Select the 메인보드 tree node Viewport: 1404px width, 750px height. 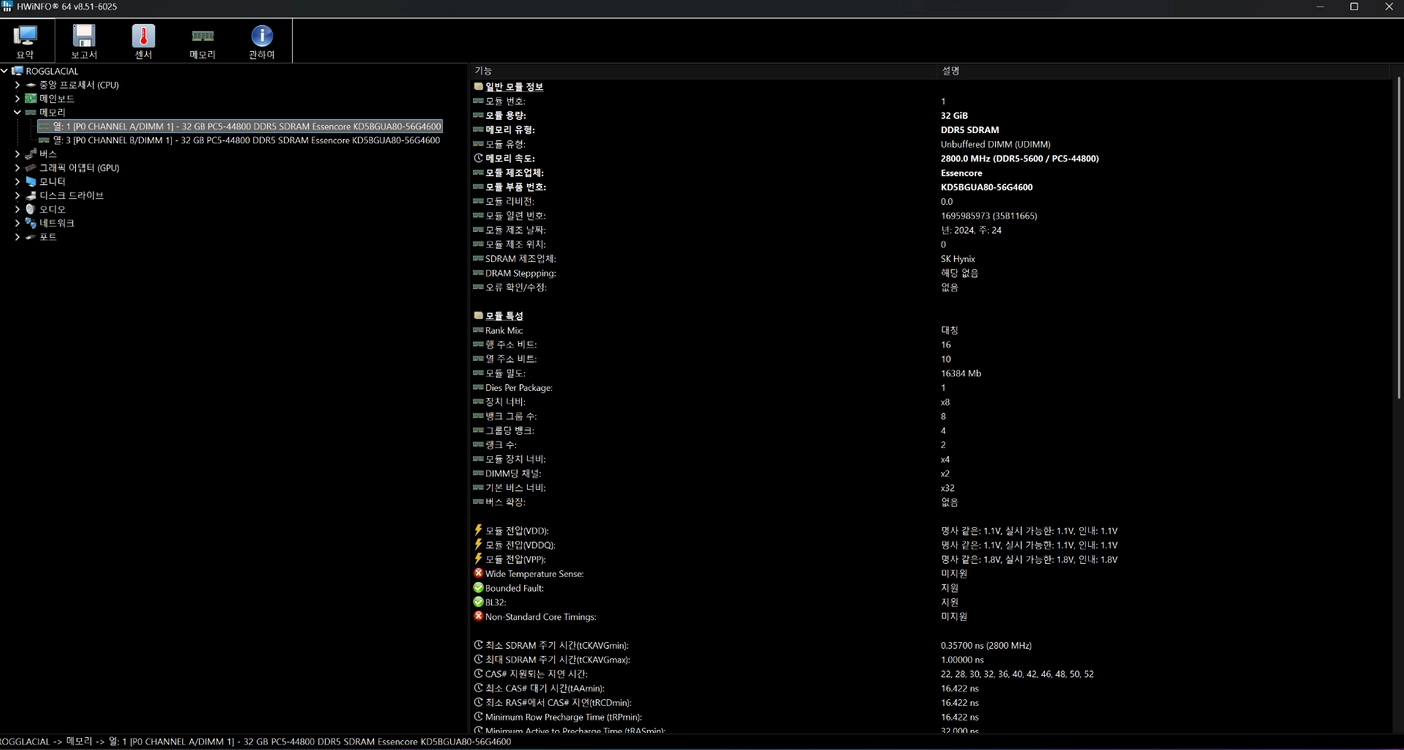[x=57, y=99]
